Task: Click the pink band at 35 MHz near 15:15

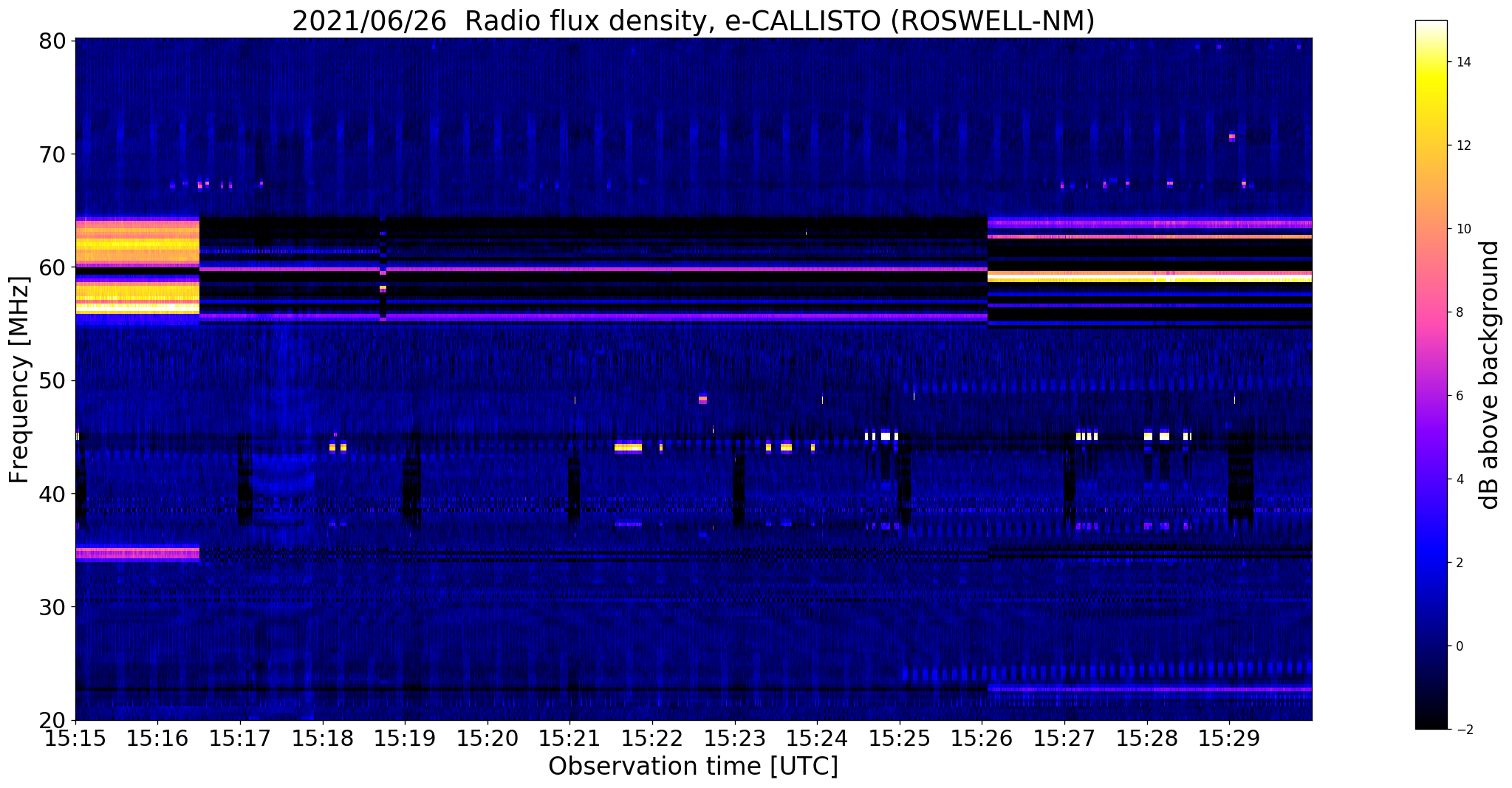Action: [x=137, y=553]
